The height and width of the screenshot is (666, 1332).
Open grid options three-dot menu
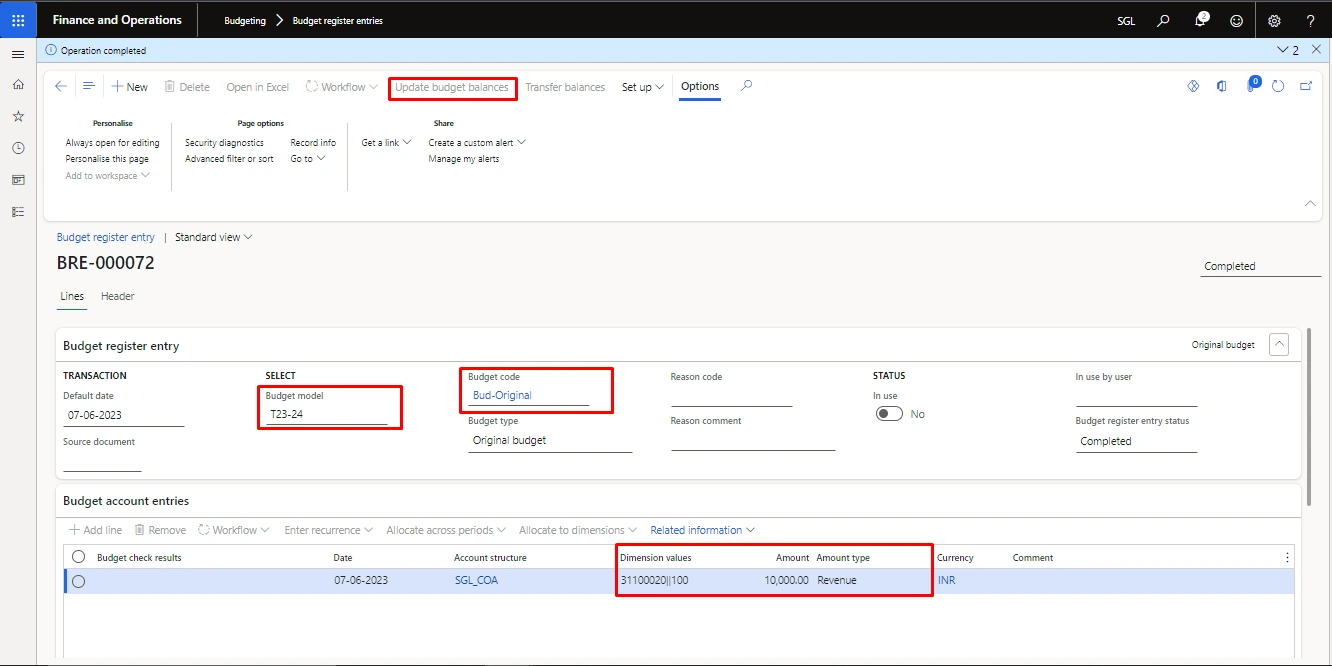pyautogui.click(x=1287, y=557)
